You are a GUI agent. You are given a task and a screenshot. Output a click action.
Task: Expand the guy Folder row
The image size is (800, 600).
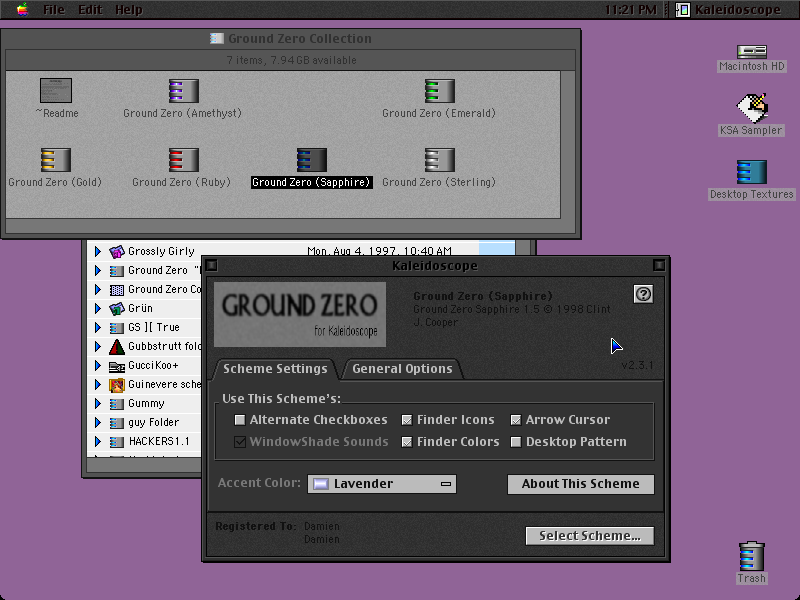pos(97,423)
